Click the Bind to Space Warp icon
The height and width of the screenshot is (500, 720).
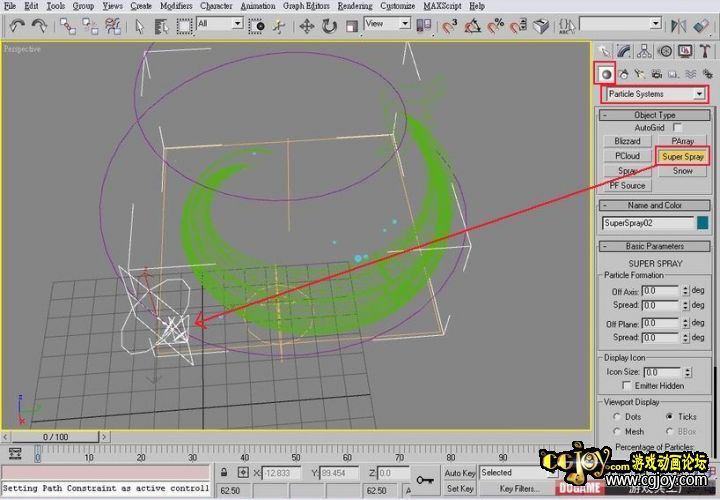pos(112,26)
